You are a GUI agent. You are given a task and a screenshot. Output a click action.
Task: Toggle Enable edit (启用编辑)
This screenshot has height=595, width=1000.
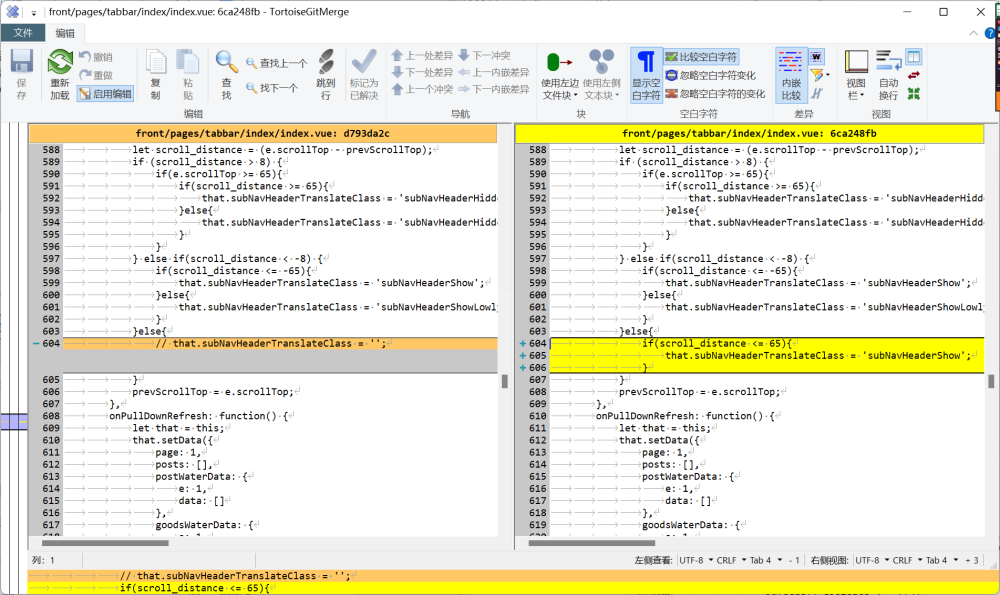105,94
